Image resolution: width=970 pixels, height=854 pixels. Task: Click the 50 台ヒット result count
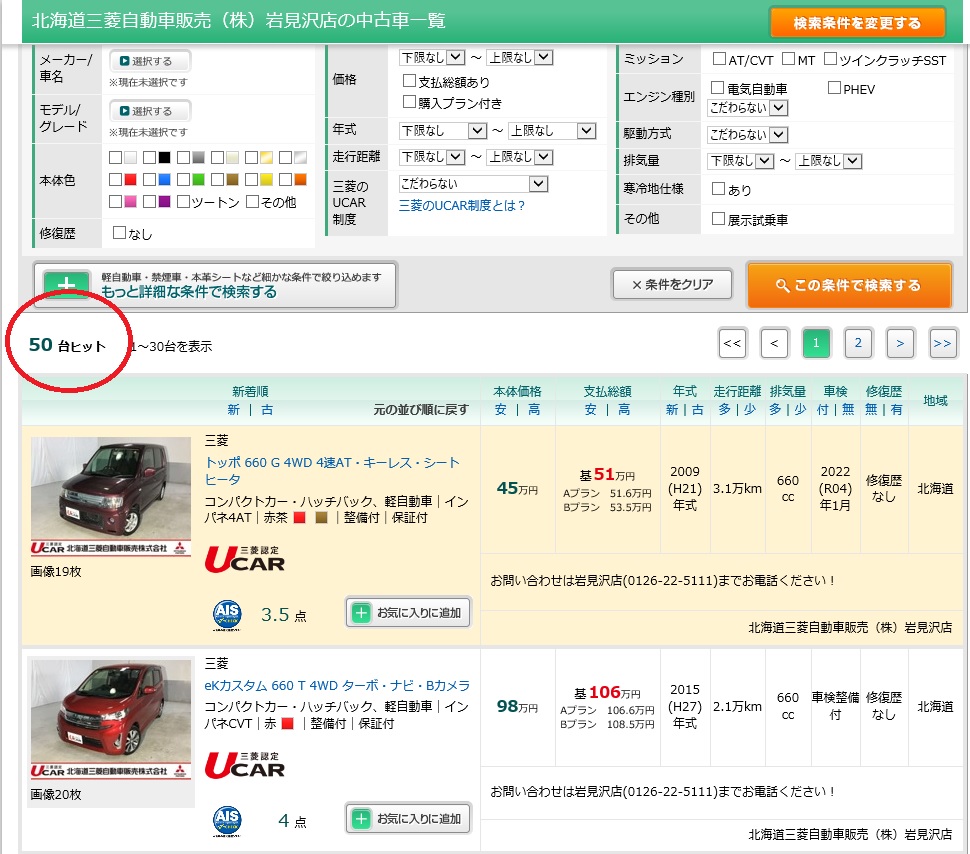coord(67,345)
